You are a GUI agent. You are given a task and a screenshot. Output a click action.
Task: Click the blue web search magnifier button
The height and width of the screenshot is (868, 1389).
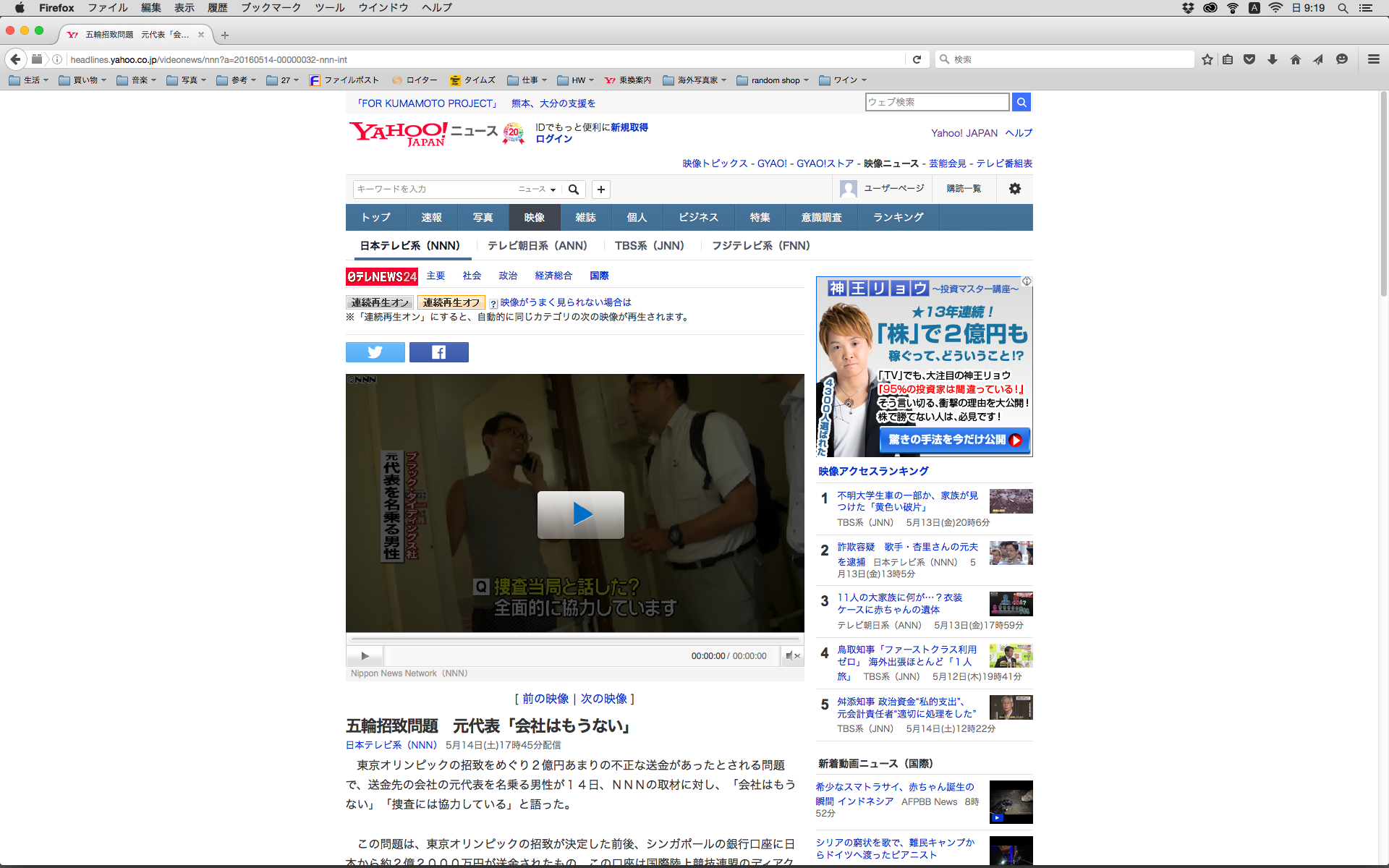pos(1021,102)
